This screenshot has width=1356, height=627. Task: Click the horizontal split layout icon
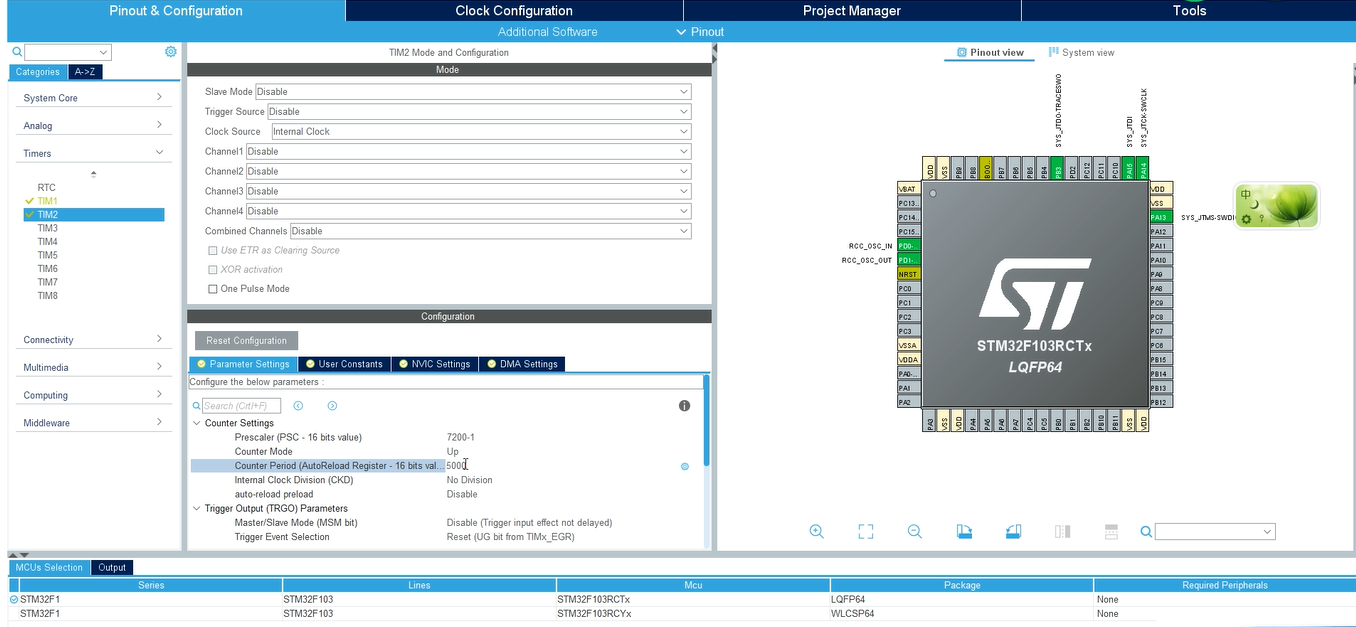click(1111, 532)
